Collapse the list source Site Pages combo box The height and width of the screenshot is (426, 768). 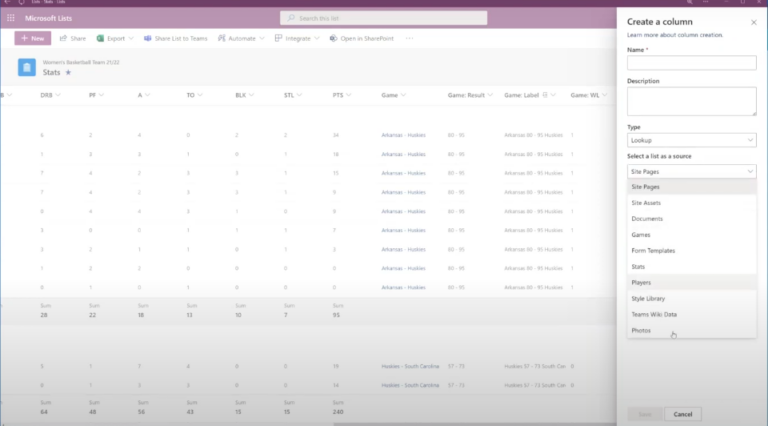[x=692, y=171]
